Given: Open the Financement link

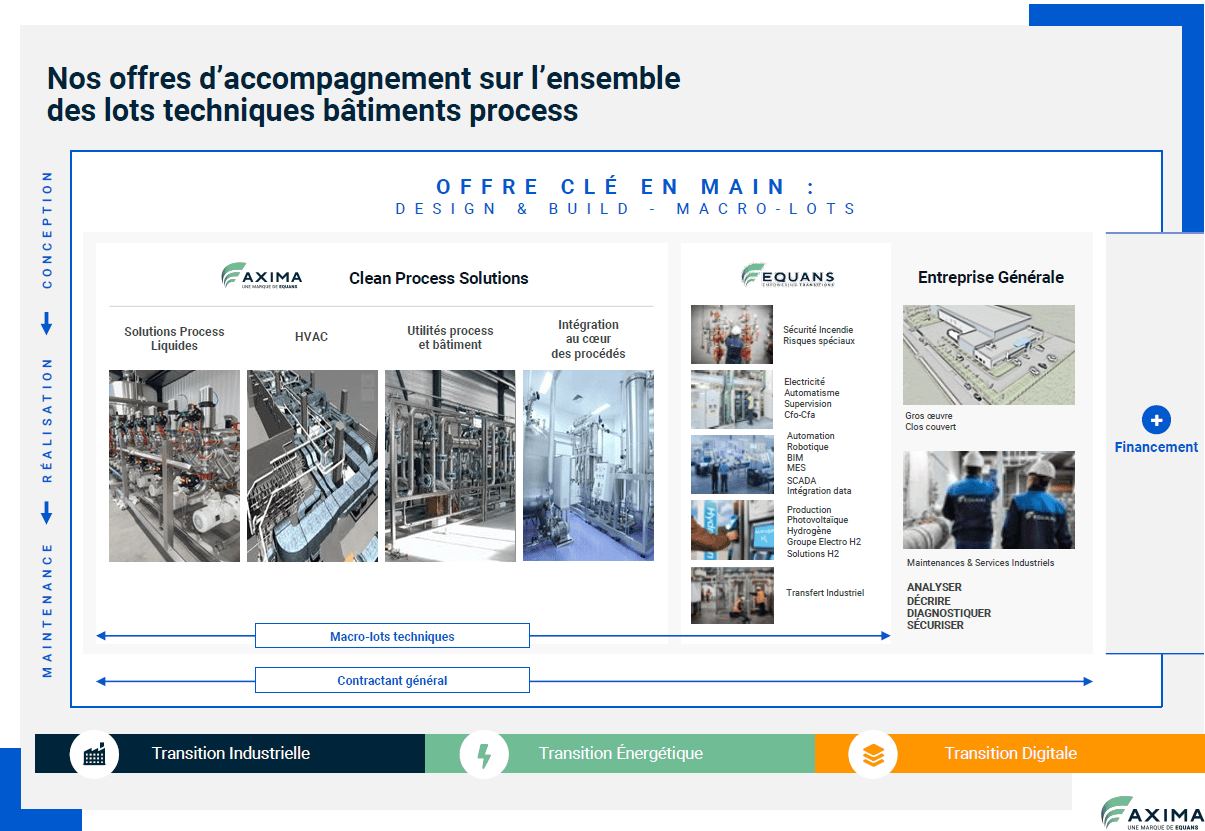Looking at the screenshot, I should pos(1156,447).
